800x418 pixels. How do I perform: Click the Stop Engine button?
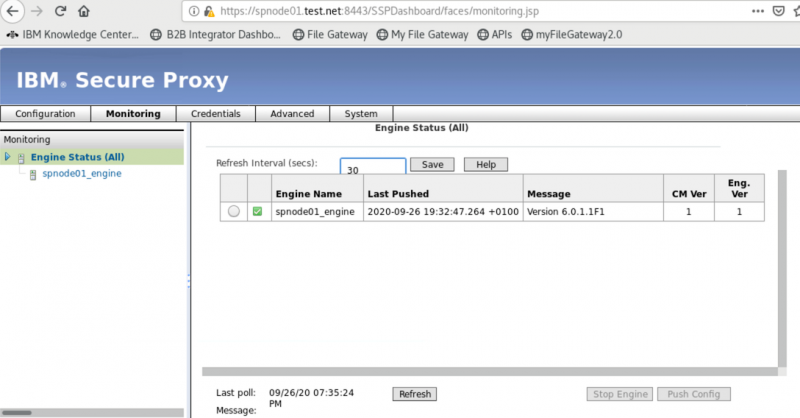click(620, 394)
